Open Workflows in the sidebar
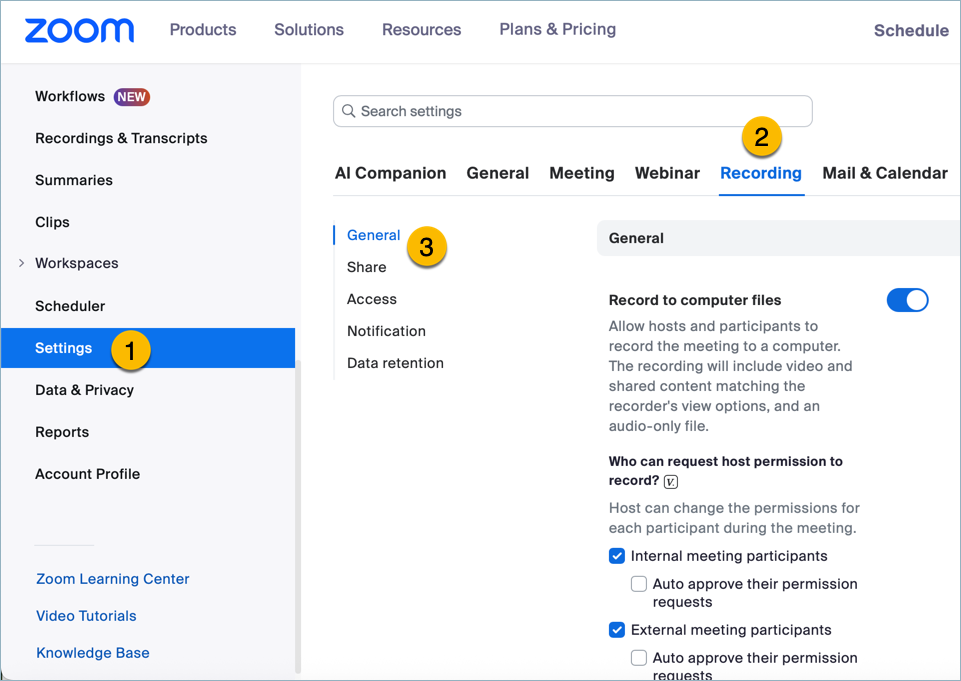 coord(70,97)
